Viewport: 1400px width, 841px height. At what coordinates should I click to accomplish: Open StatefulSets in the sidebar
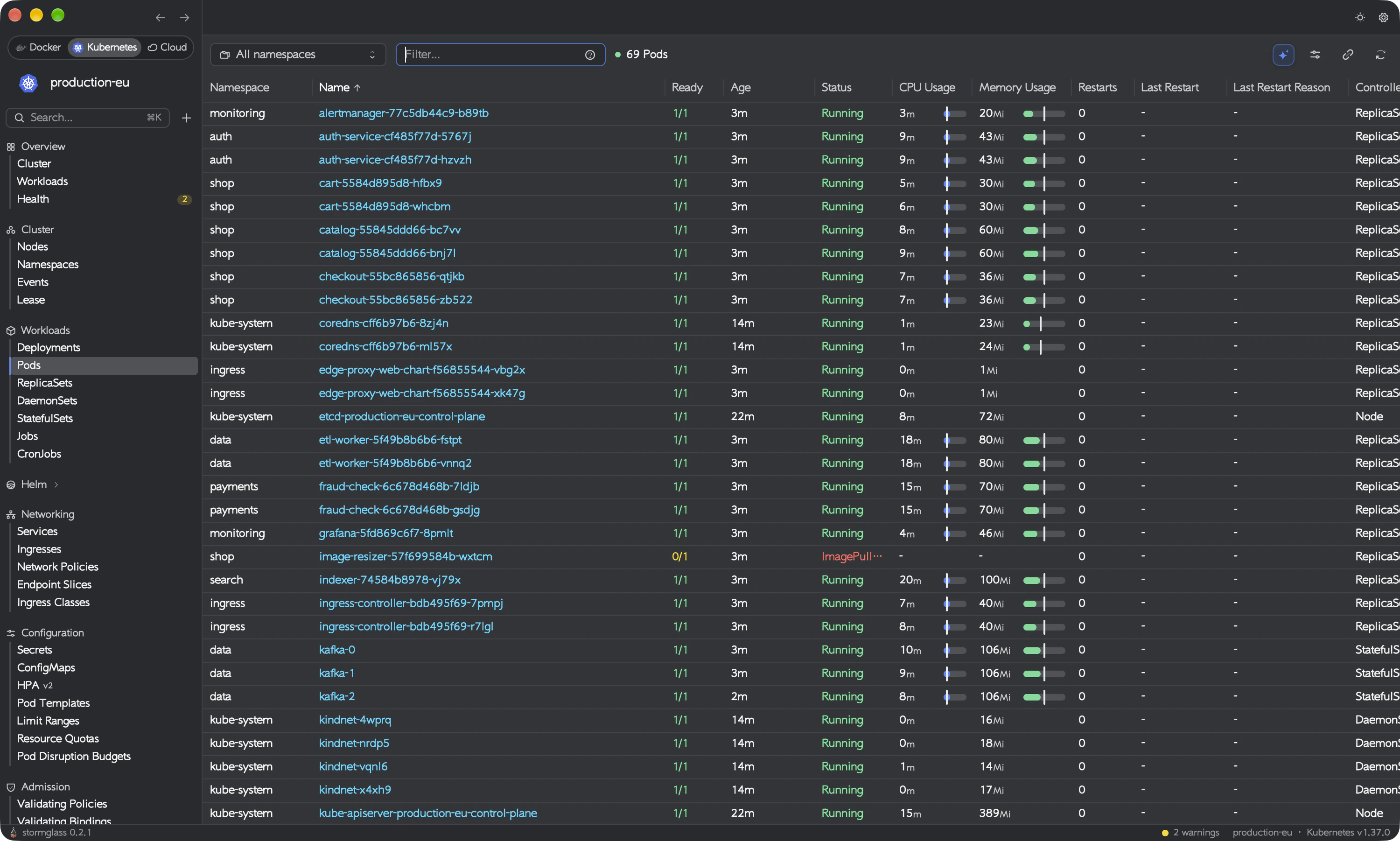pyautogui.click(x=45, y=418)
